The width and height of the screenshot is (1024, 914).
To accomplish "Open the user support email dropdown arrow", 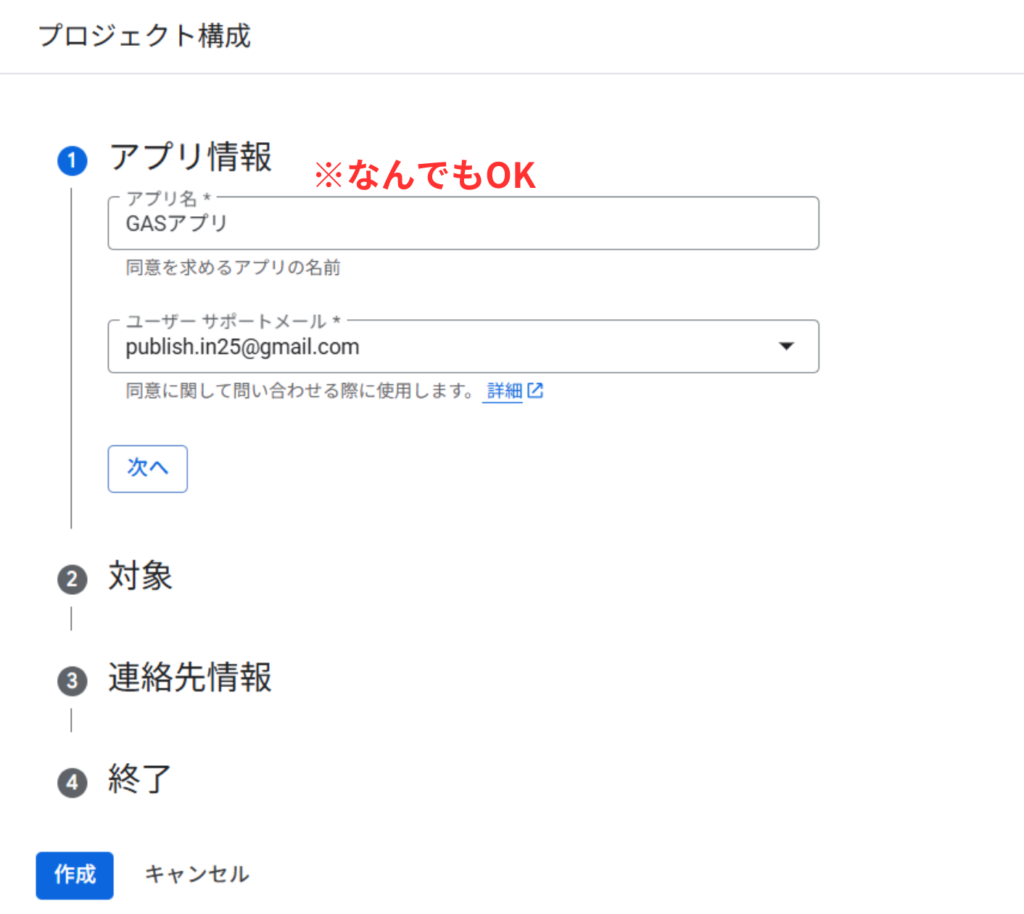I will (786, 346).
